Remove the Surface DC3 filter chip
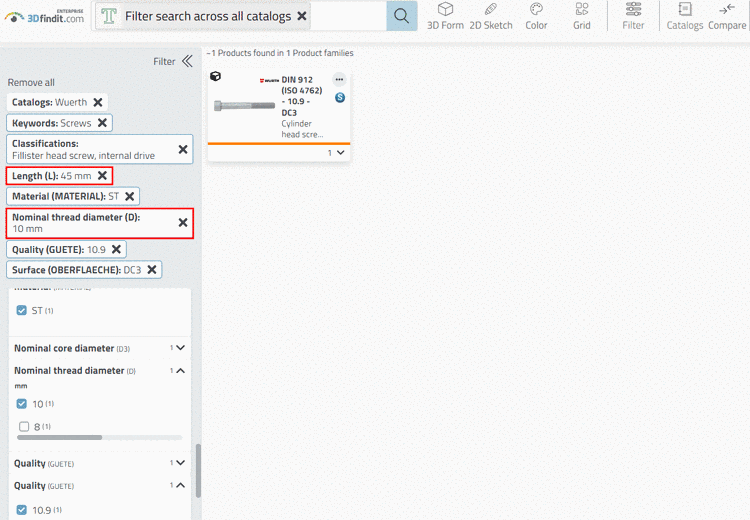The image size is (750, 520). pyautogui.click(x=152, y=270)
